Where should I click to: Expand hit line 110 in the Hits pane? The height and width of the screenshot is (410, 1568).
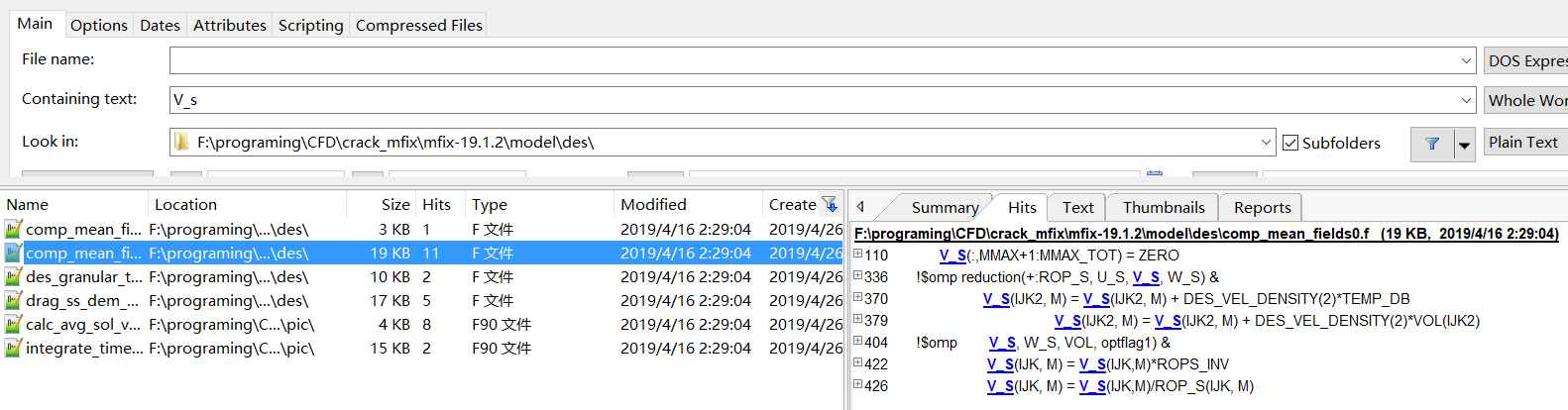pos(858,255)
